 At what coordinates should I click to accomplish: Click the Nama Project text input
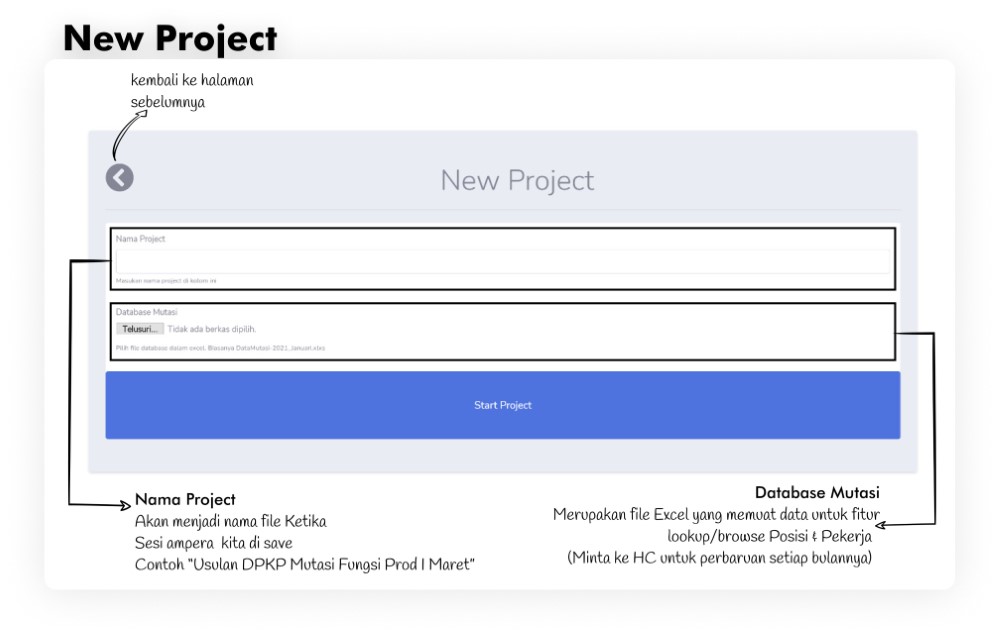pos(502,261)
